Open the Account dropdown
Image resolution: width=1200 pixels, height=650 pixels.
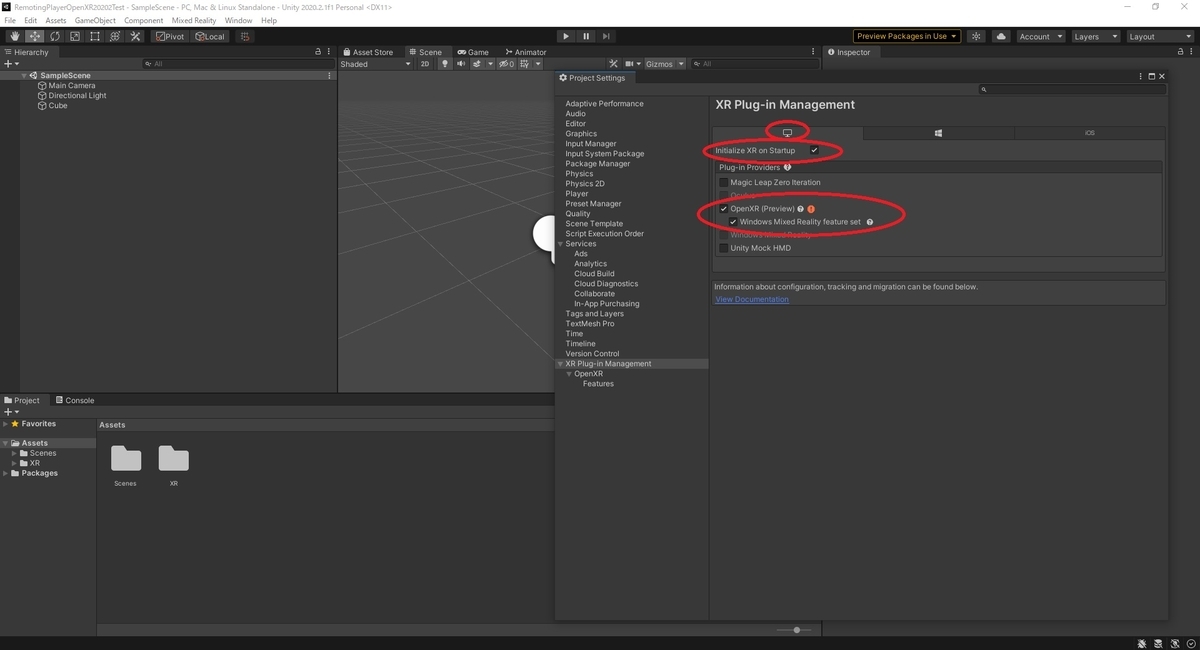(1040, 36)
